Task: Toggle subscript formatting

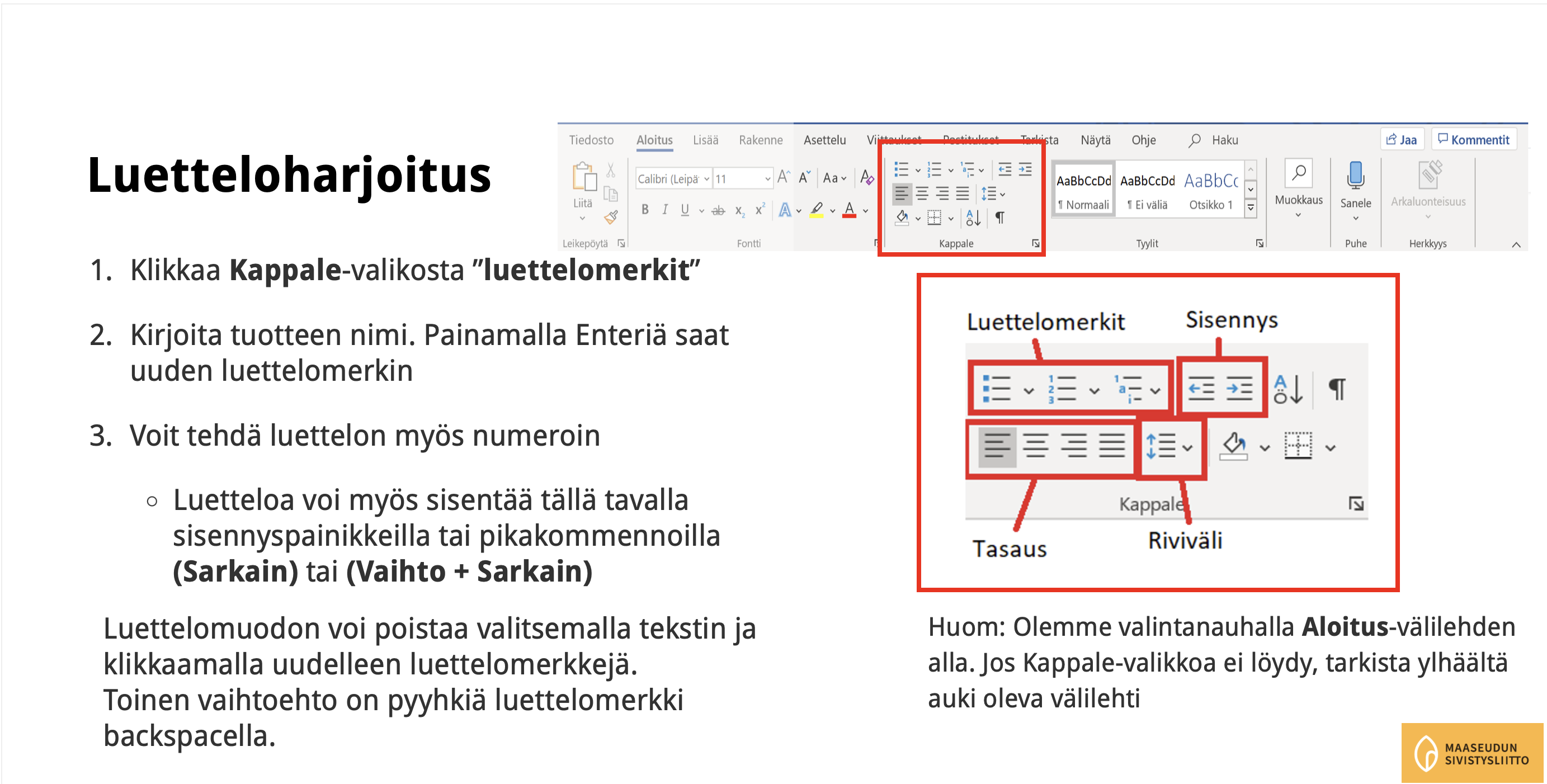Action: (x=741, y=211)
